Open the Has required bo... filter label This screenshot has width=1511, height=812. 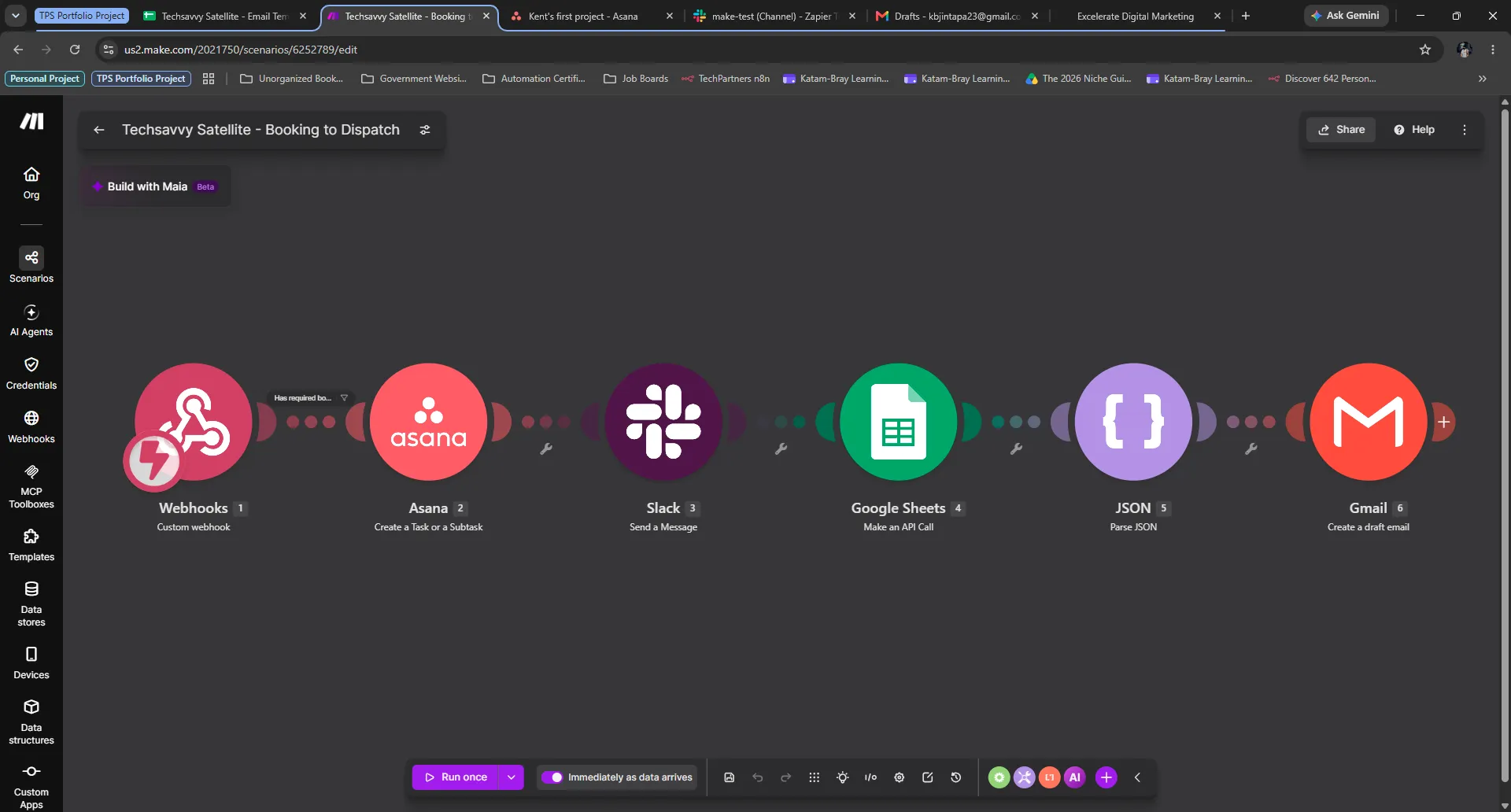click(303, 398)
